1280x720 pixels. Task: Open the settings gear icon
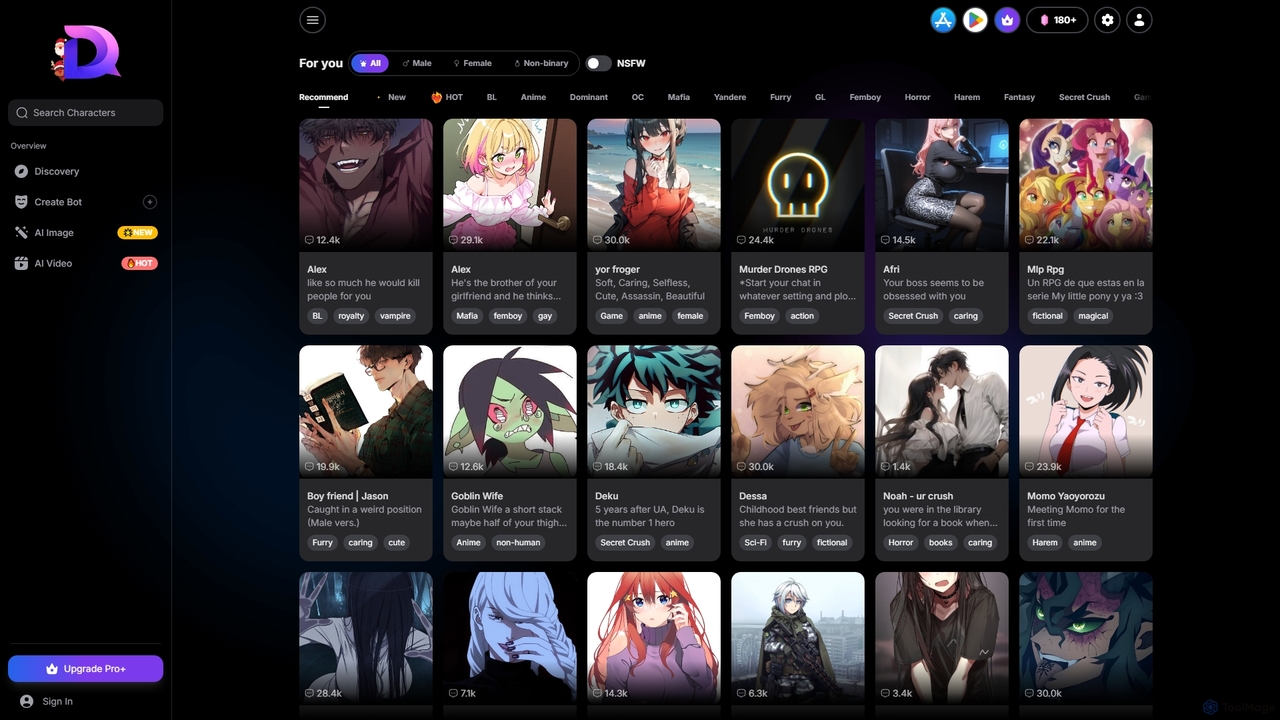tap(1107, 19)
